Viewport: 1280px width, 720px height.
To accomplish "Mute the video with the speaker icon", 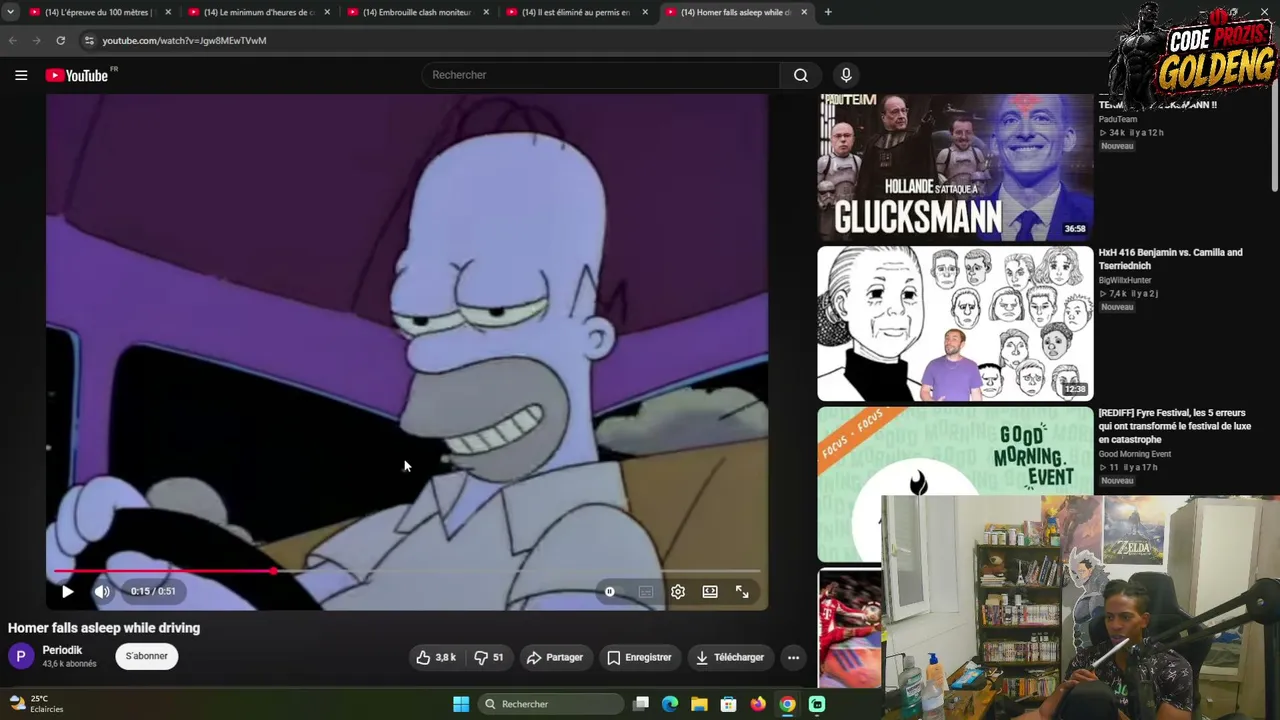I will pyautogui.click(x=102, y=592).
